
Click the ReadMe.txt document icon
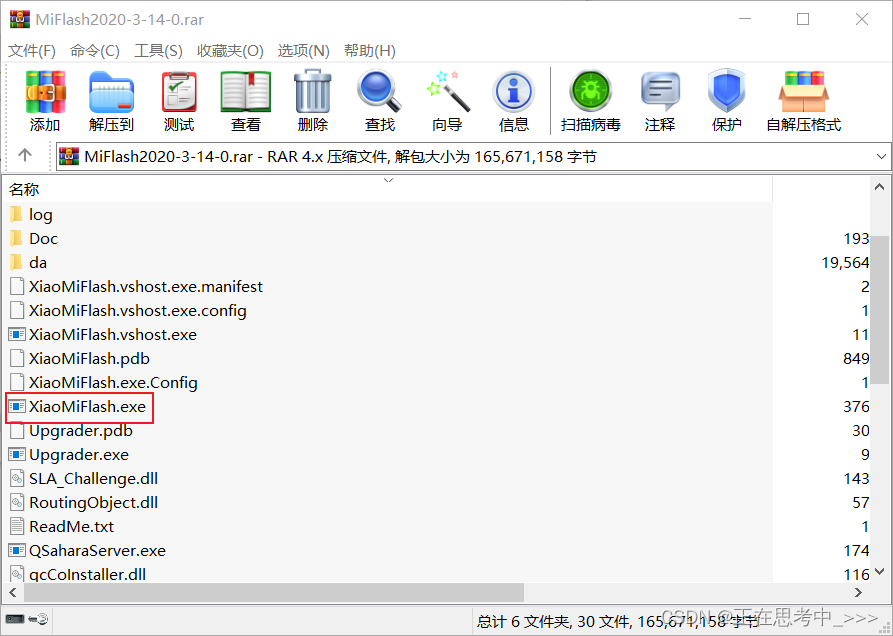pyautogui.click(x=17, y=526)
